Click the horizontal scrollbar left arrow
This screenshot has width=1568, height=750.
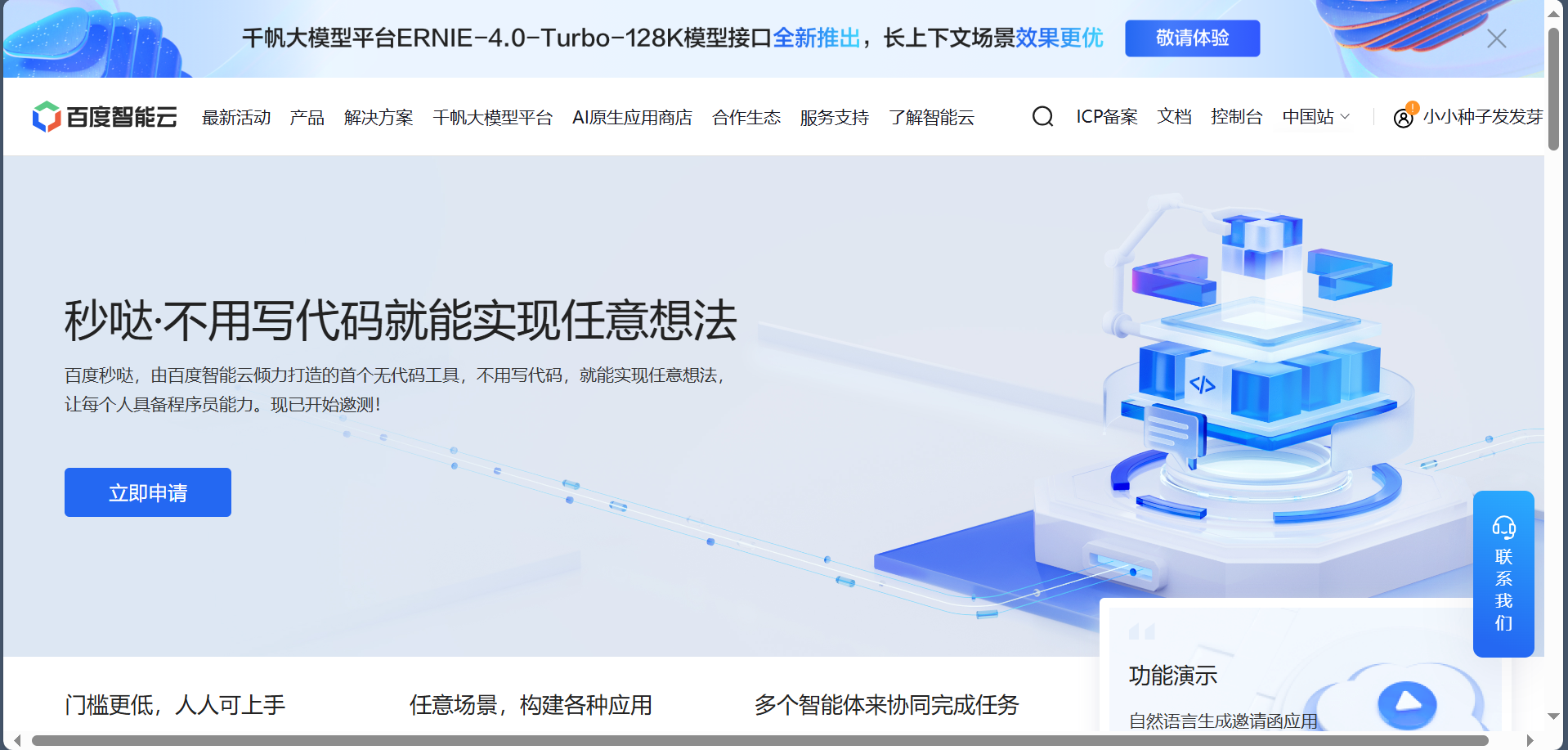16,741
